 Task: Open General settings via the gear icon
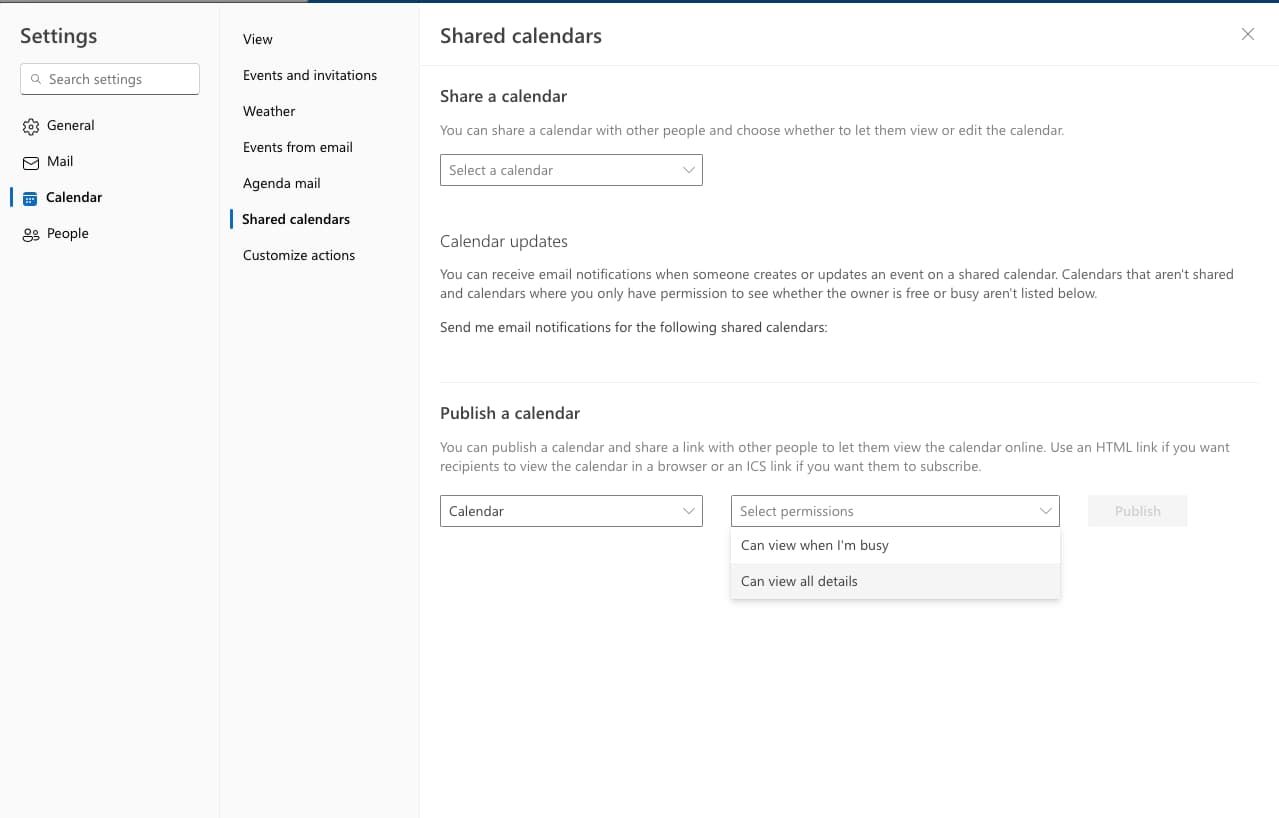31,125
